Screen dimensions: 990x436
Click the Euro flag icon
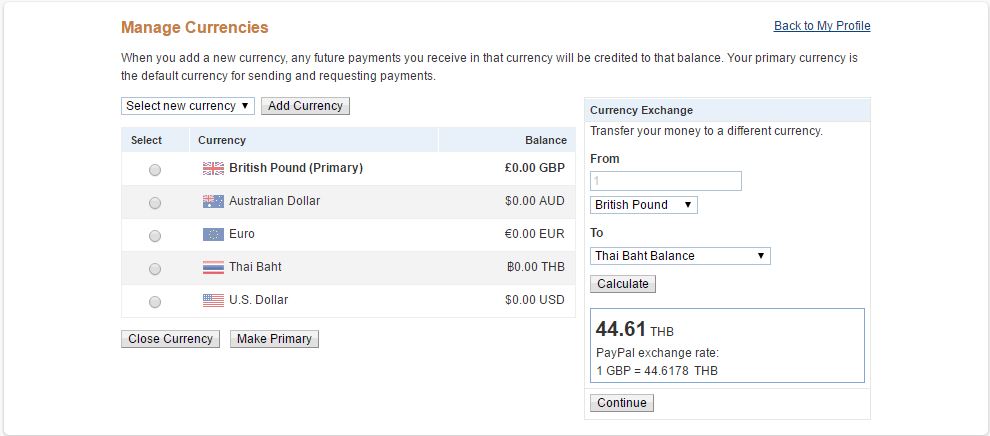(213, 234)
